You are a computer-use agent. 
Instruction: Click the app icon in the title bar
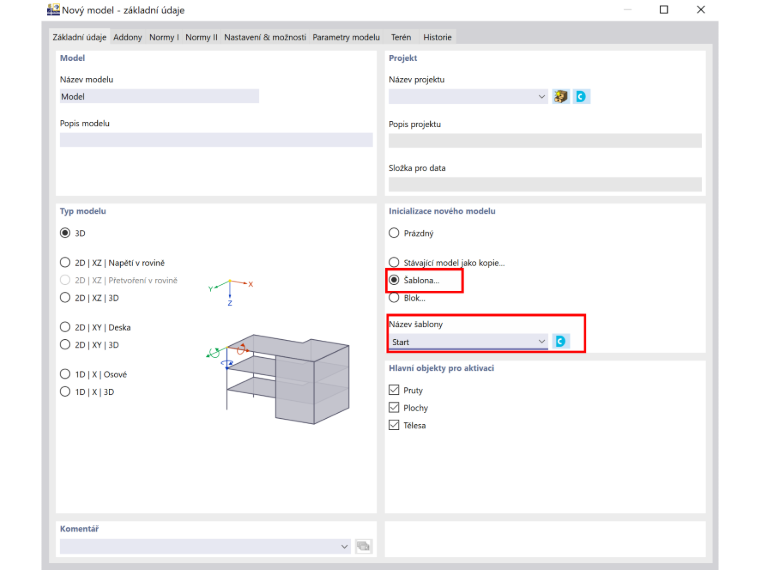click(53, 10)
